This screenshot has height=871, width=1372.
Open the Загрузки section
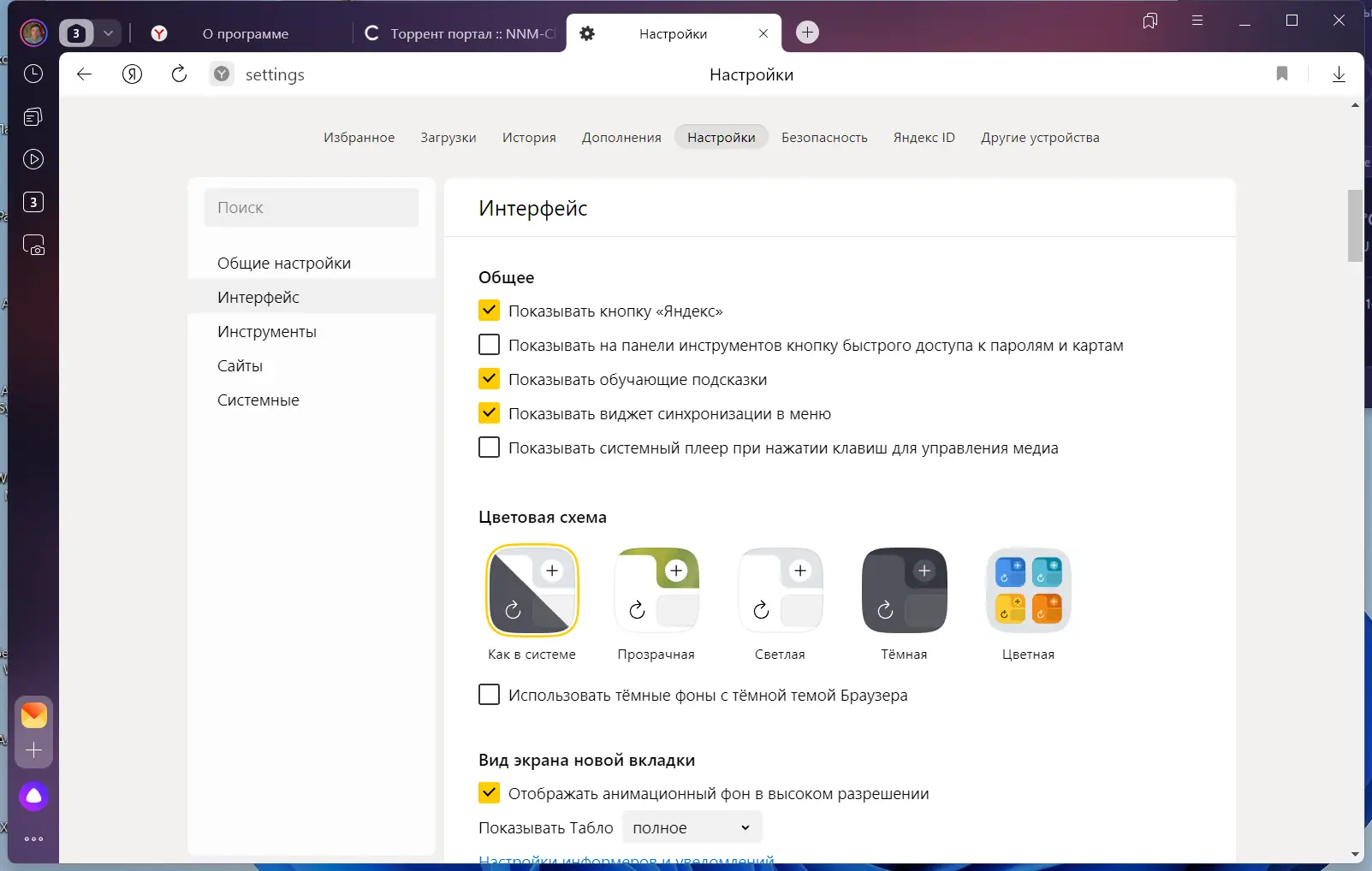click(x=448, y=138)
